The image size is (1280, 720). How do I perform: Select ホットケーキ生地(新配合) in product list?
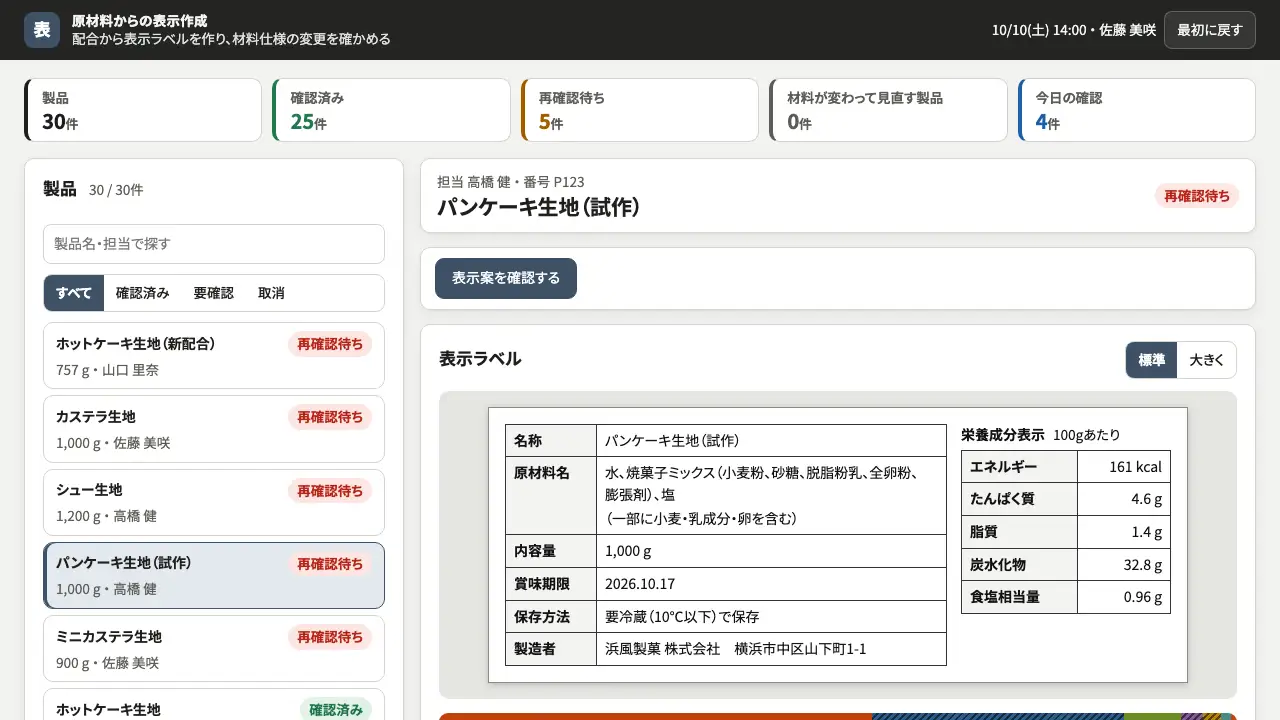pos(214,356)
